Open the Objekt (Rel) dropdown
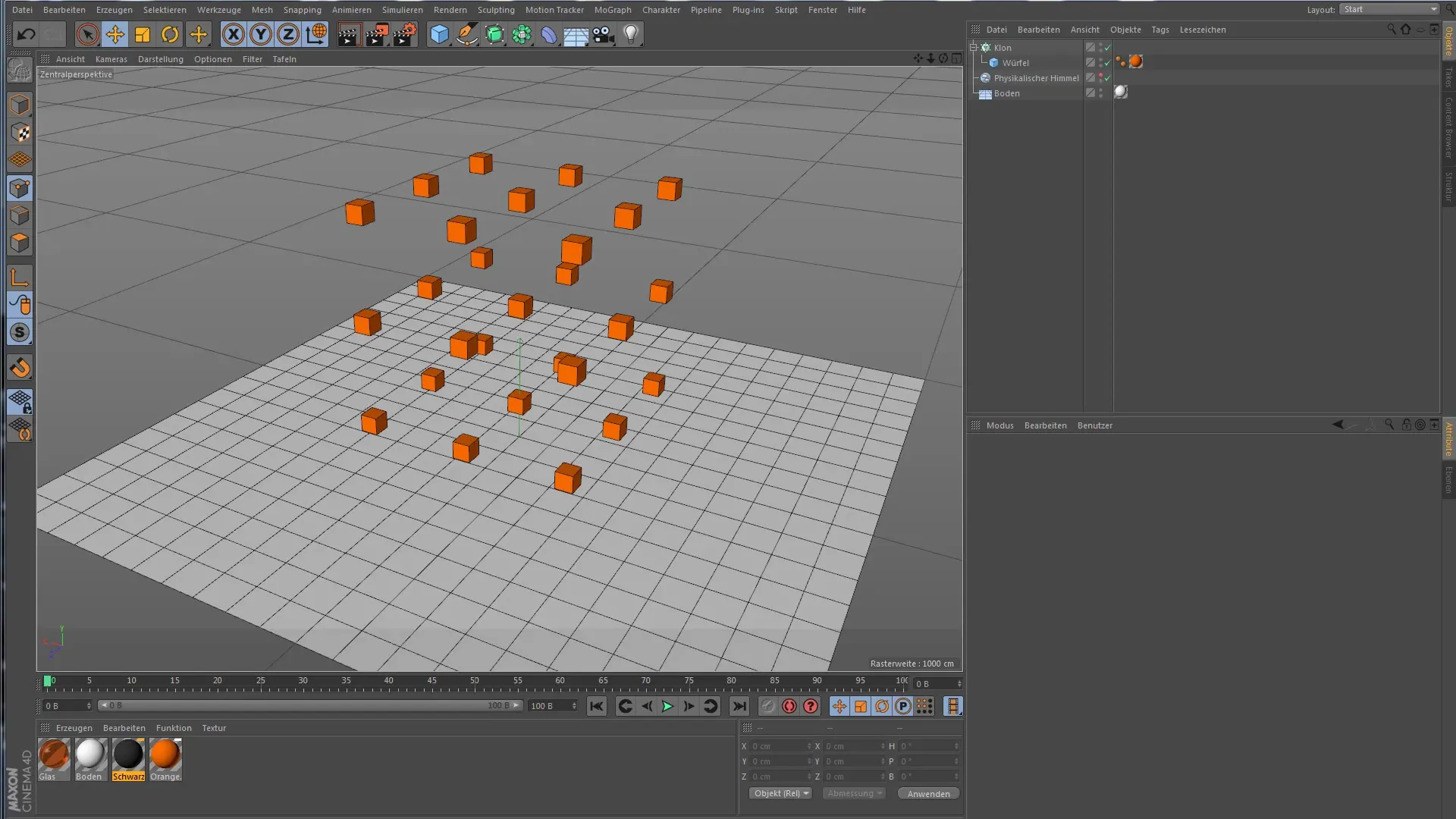The width and height of the screenshot is (1456, 819). point(780,793)
